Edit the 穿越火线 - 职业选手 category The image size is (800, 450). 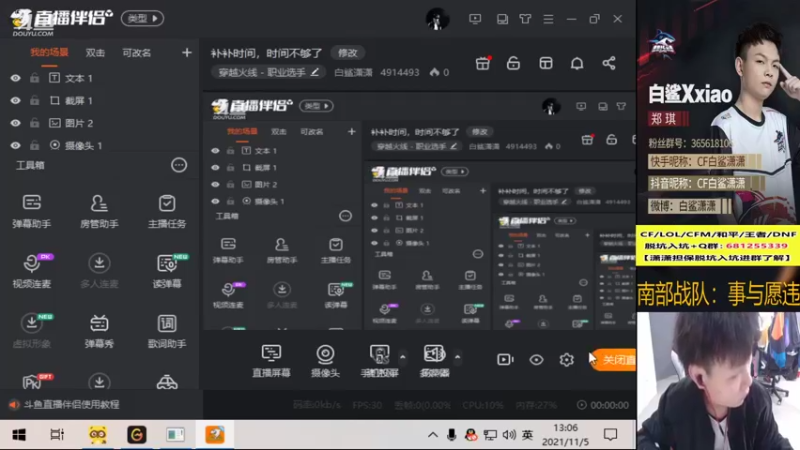(x=268, y=72)
